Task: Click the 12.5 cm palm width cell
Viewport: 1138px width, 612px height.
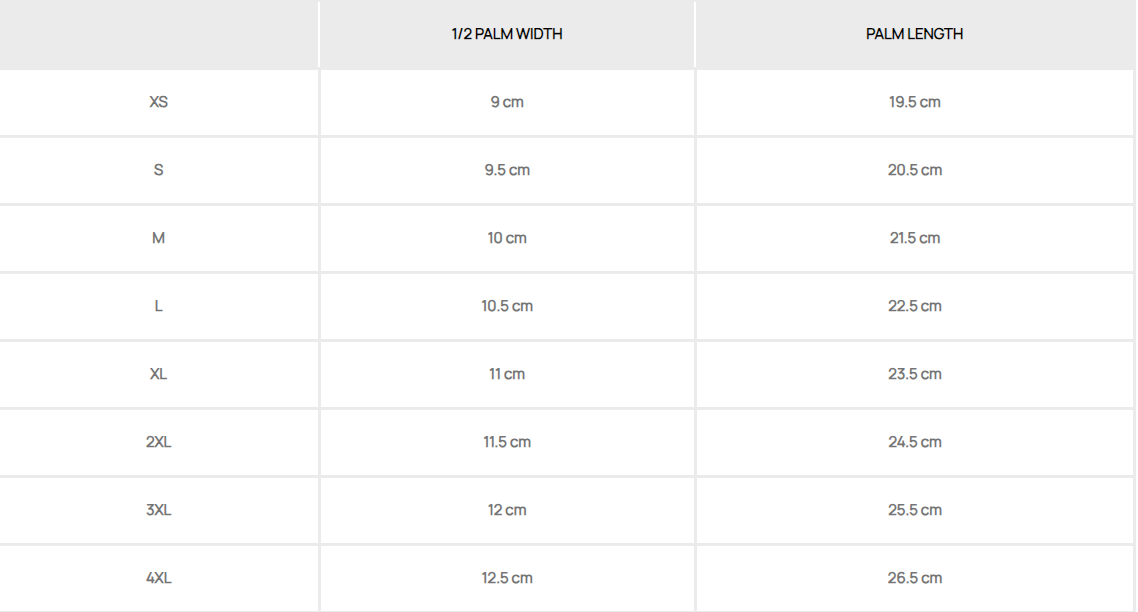Action: click(507, 578)
